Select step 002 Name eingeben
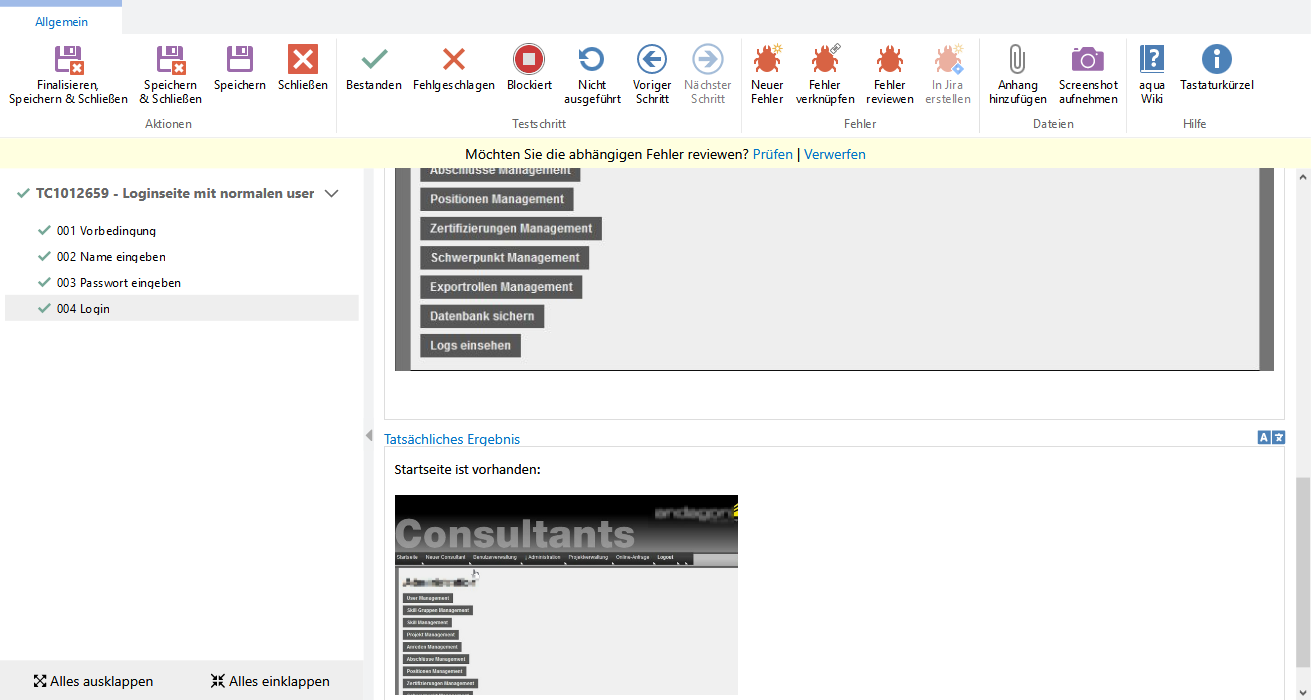The height and width of the screenshot is (700, 1311). (111, 257)
